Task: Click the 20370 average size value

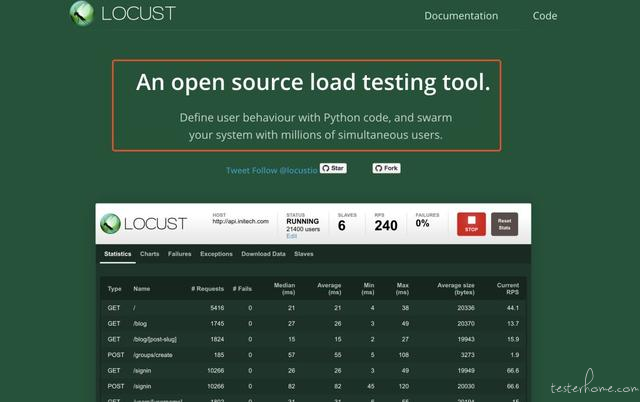Action: pyautogui.click(x=466, y=324)
